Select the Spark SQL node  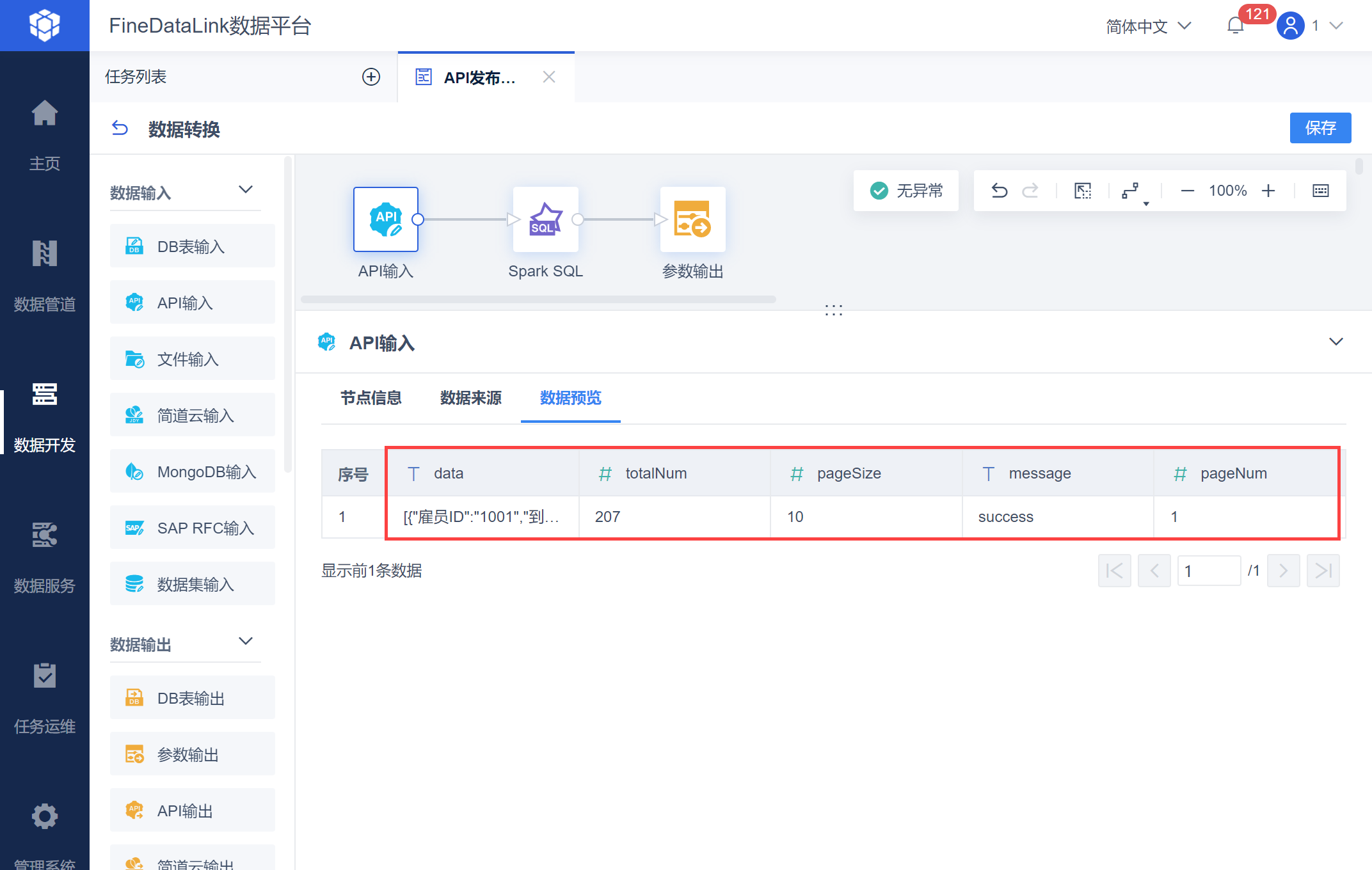pos(545,219)
